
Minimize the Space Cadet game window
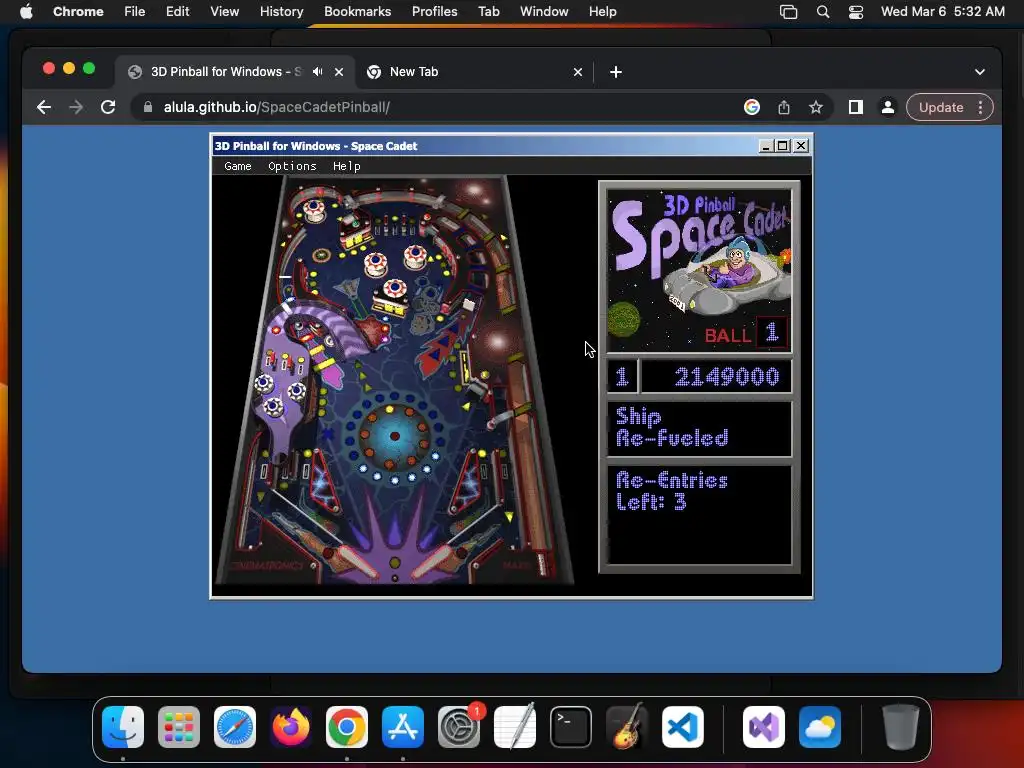(766, 146)
